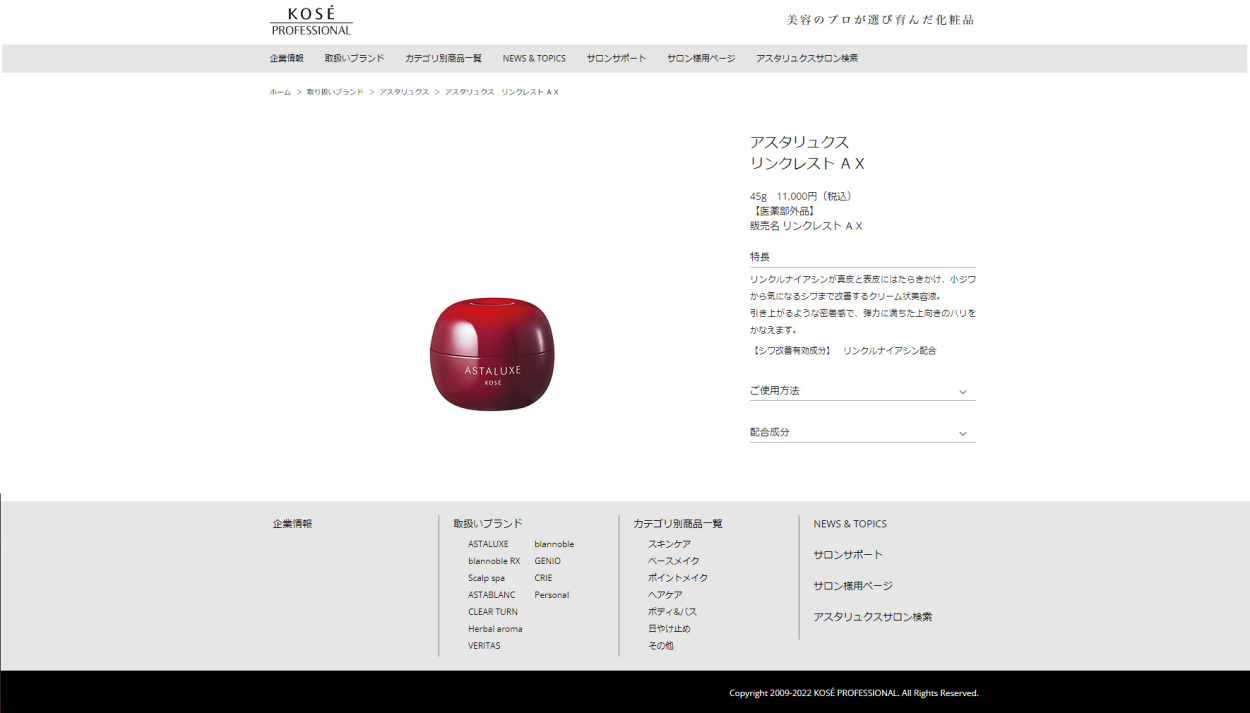Open ヘアケア category in footer
This screenshot has height=713, width=1250.
point(665,595)
